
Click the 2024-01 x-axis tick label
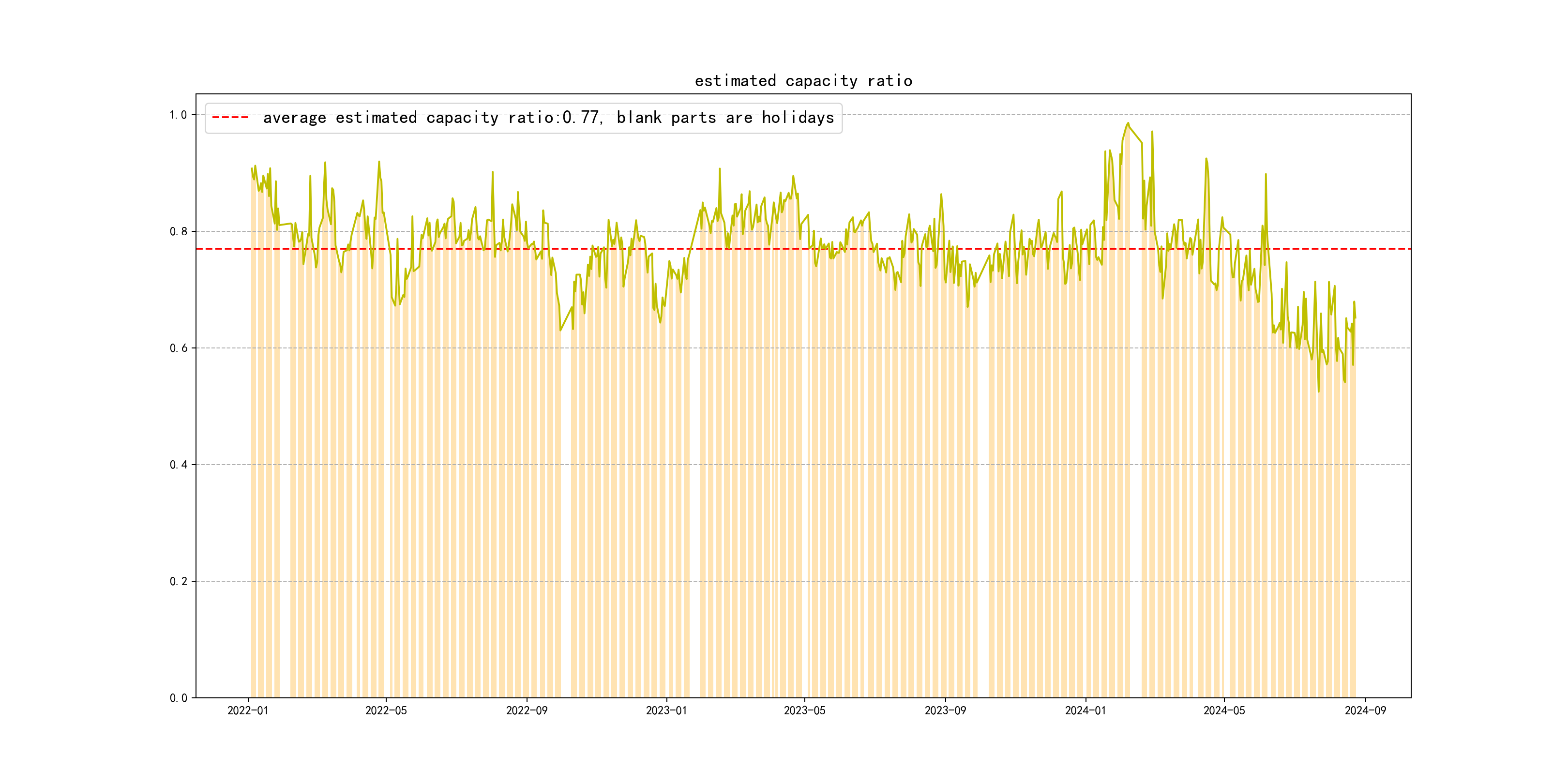pos(1086,710)
